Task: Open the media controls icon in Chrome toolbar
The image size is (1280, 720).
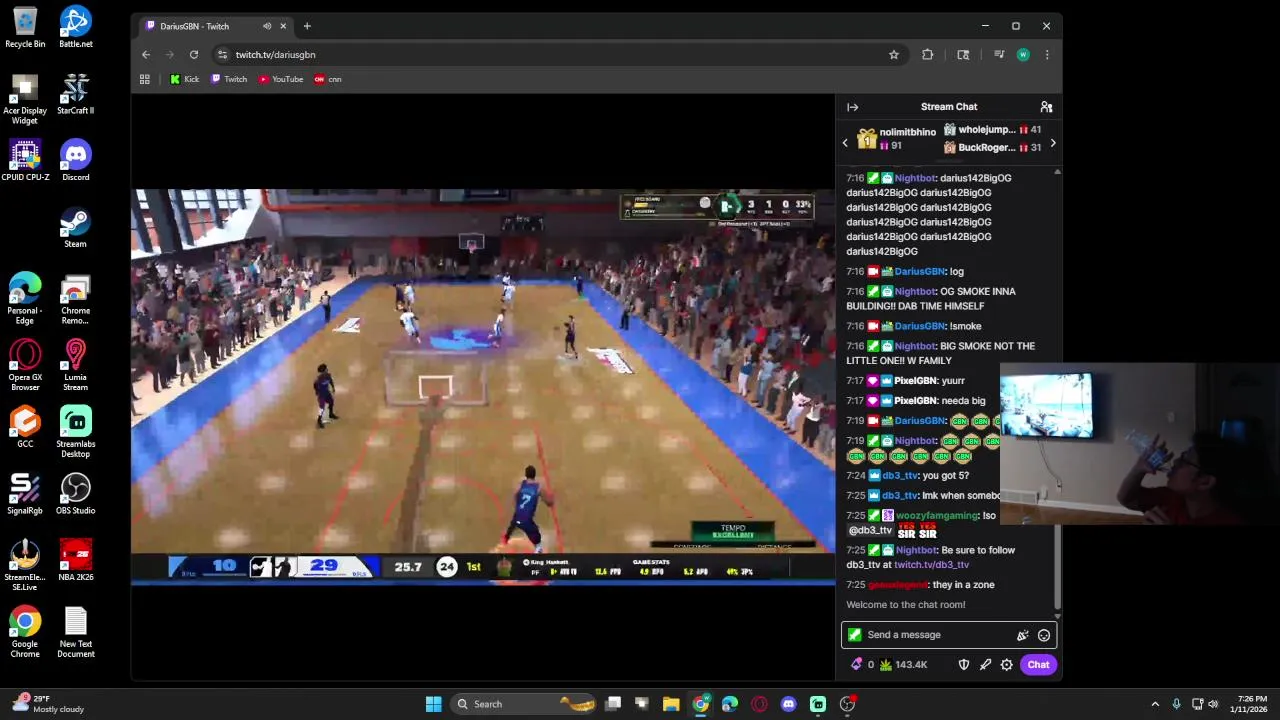Action: 999,55
